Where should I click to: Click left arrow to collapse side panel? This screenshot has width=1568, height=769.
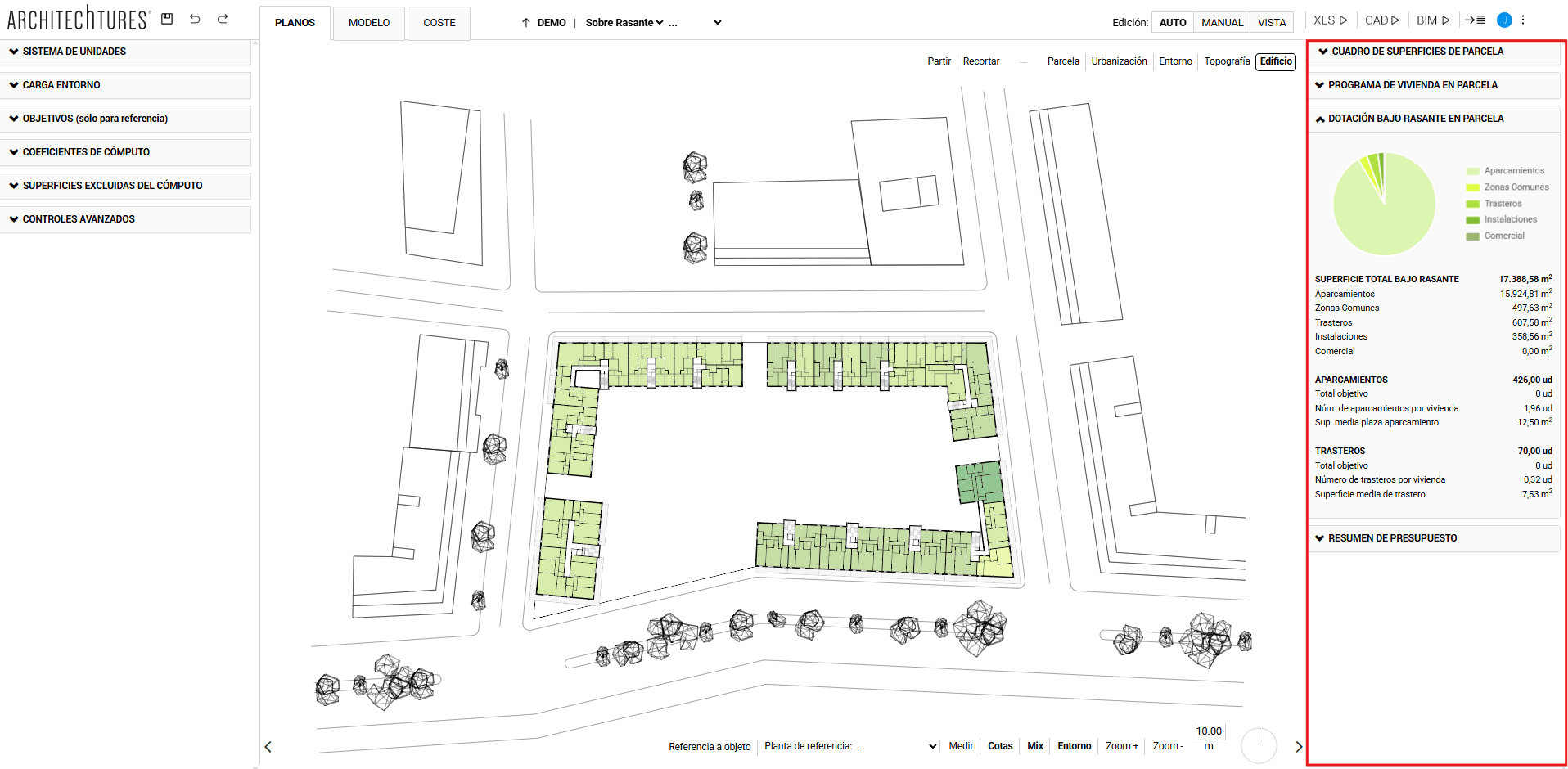tap(268, 747)
